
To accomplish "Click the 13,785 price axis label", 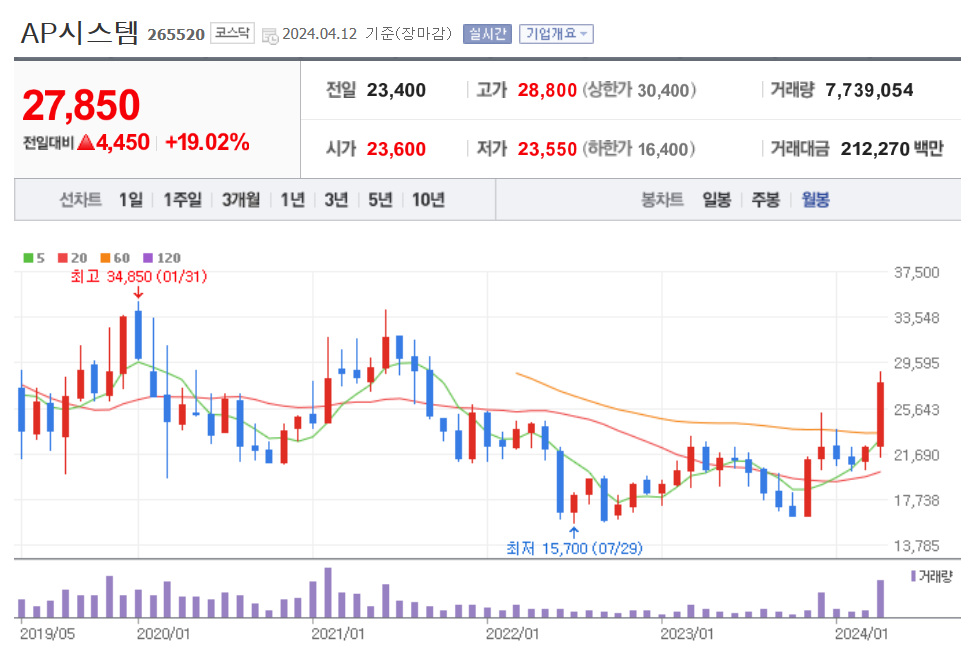I will click(x=916, y=545).
